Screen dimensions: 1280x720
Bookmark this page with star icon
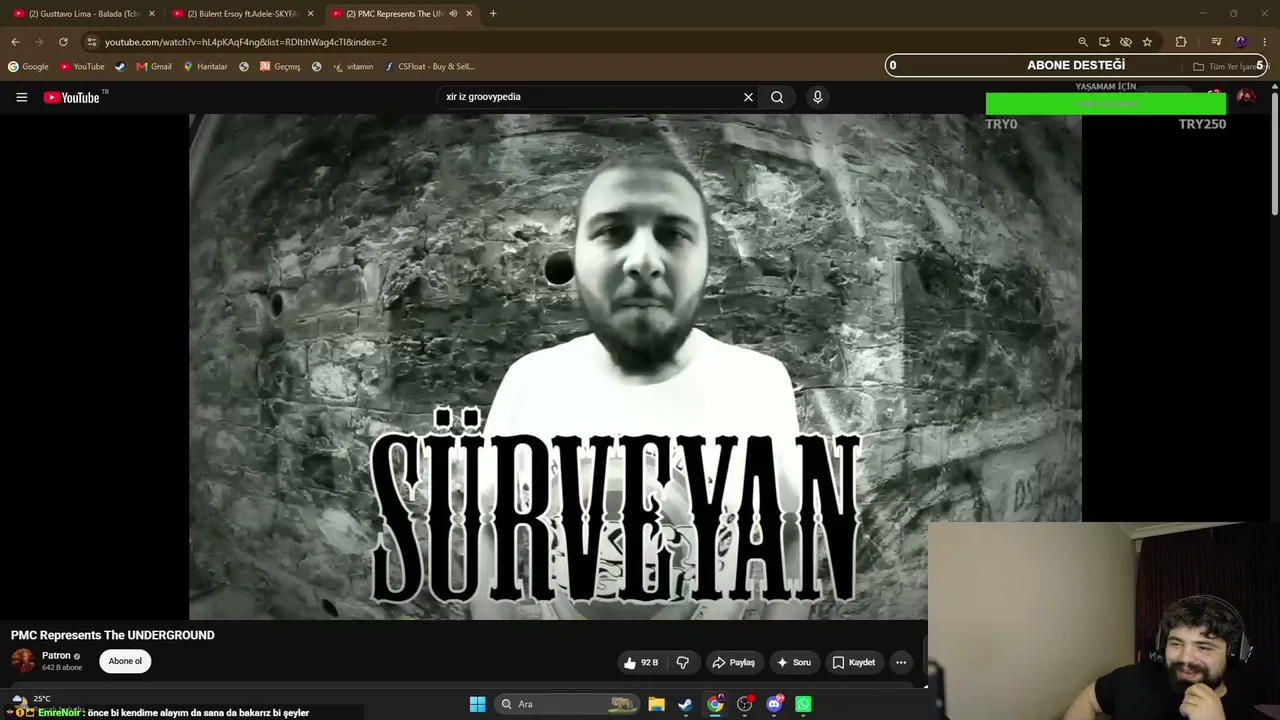[1147, 42]
